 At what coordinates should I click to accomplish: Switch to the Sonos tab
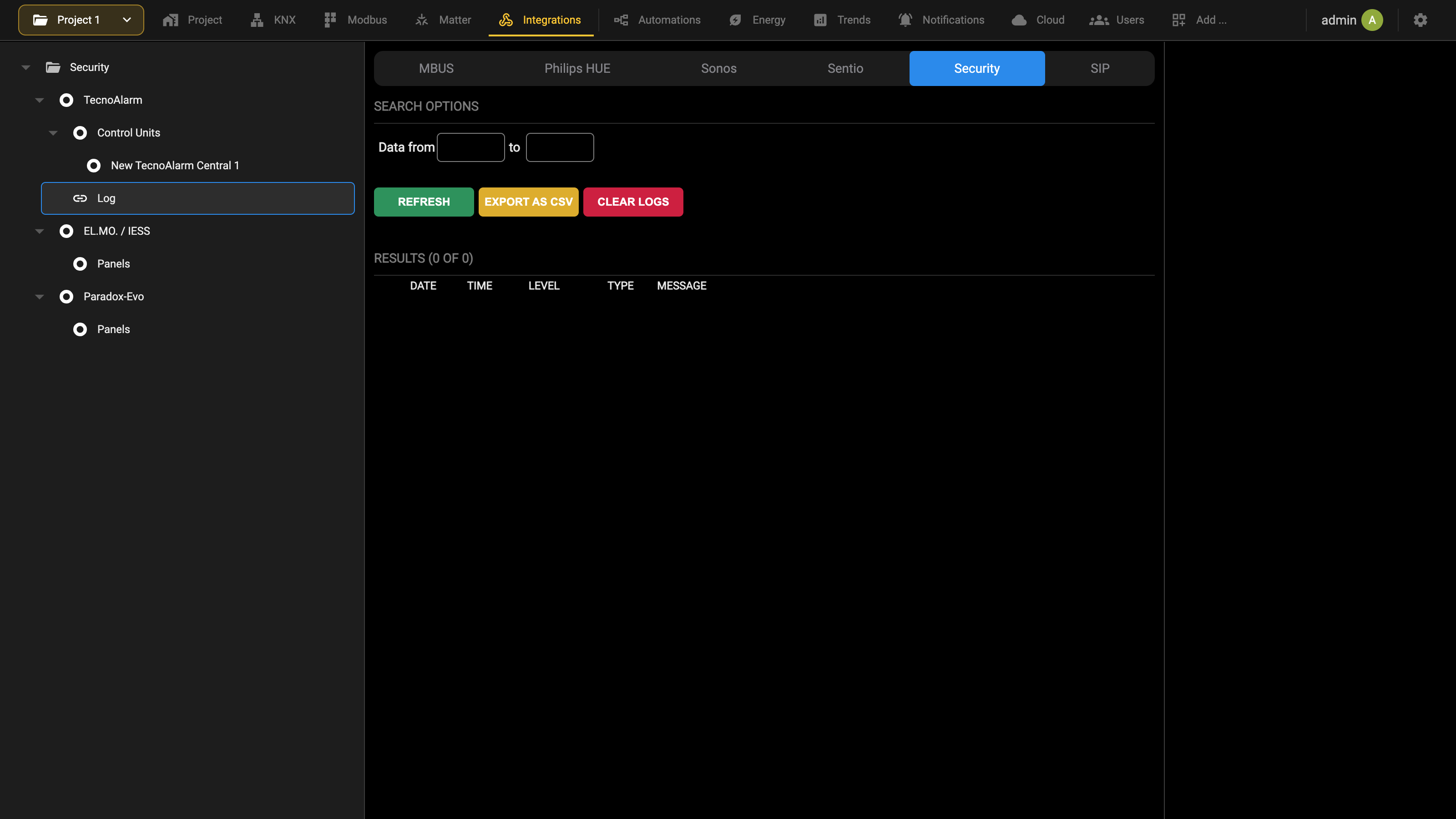718,68
